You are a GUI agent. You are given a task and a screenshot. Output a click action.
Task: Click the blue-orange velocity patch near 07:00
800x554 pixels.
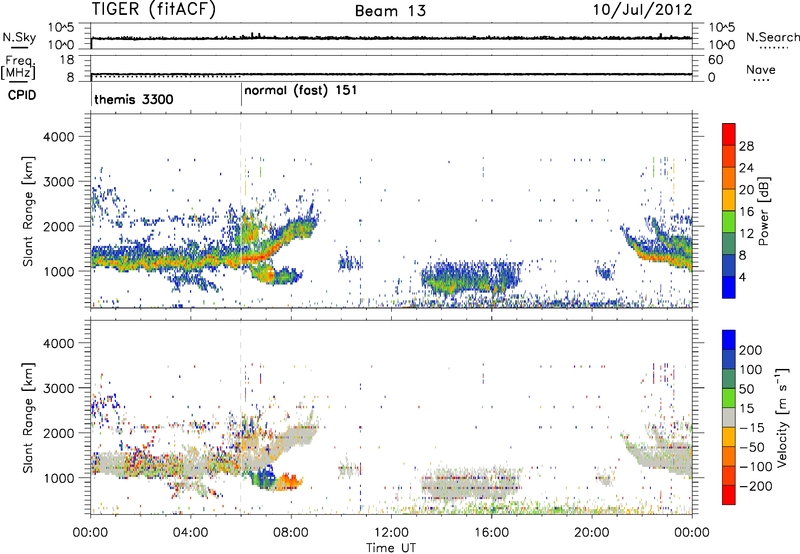pos(276,478)
